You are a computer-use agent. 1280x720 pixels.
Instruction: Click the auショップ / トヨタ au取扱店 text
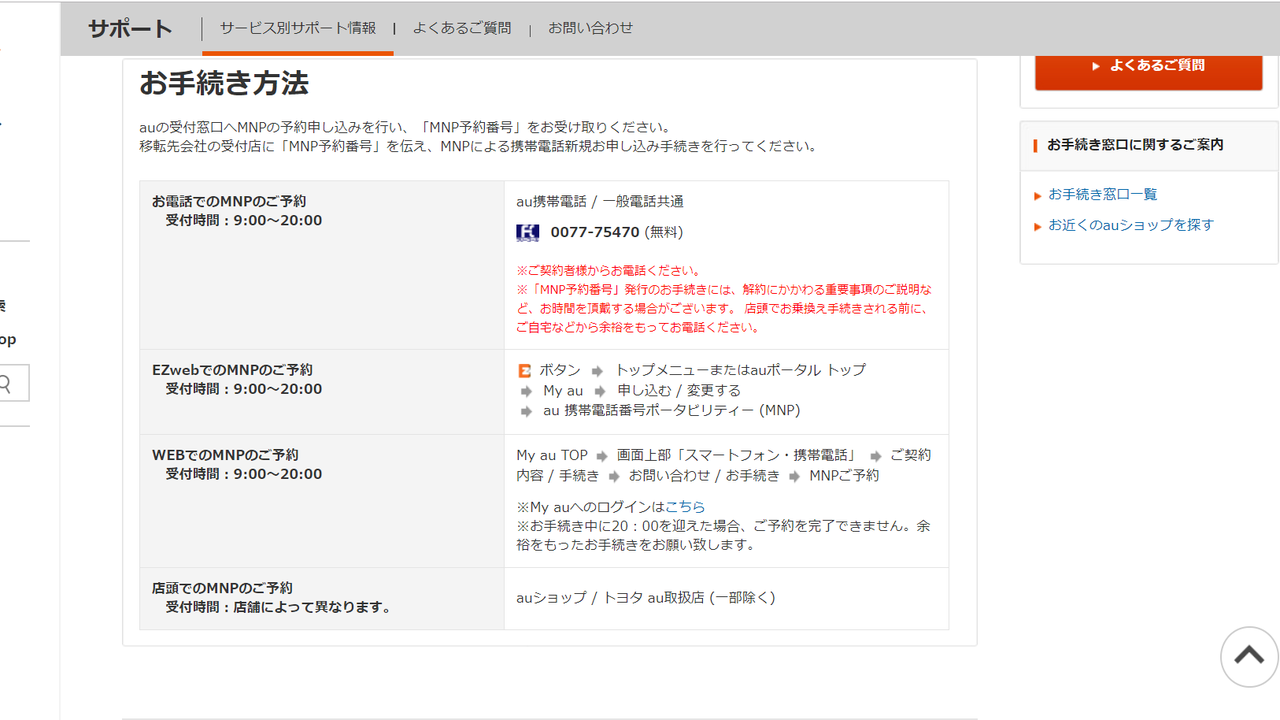(x=646, y=597)
